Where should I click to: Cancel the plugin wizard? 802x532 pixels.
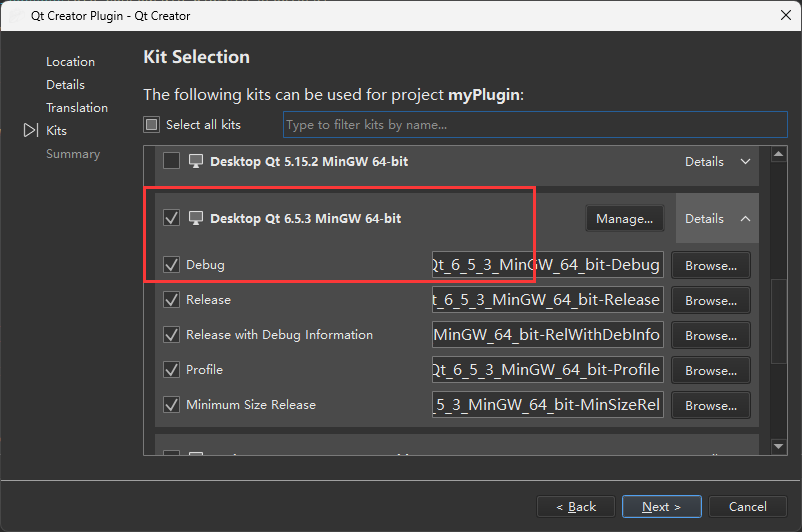click(747, 506)
